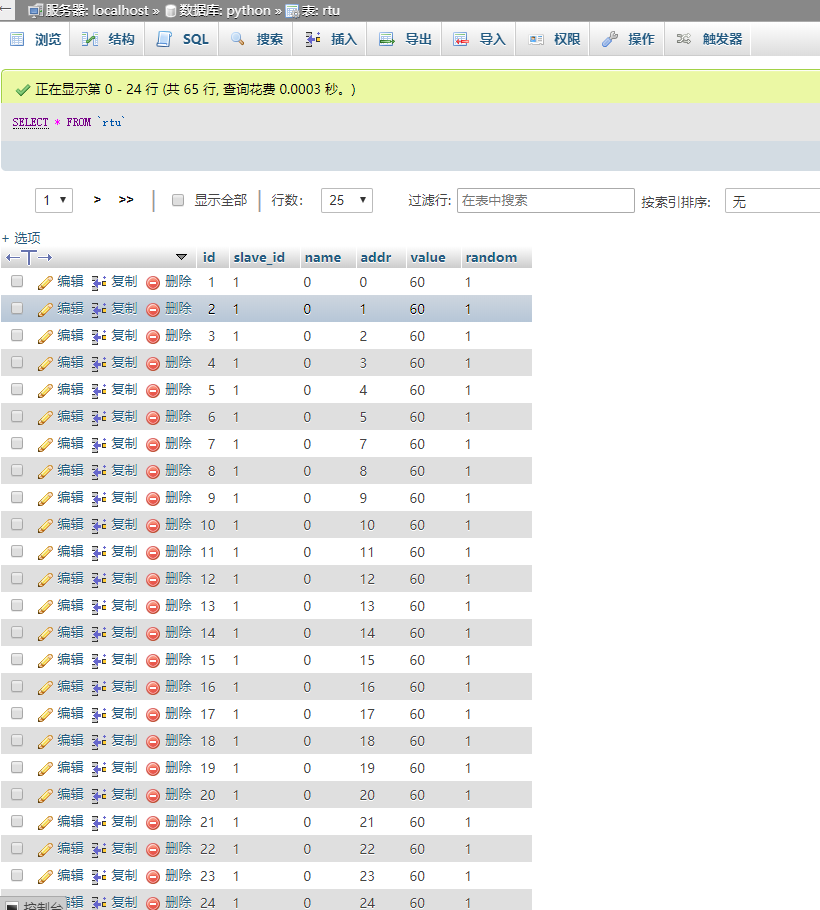Image resolution: width=820 pixels, height=910 pixels.
Task: Click the full-text toggle arrows icon in table header
Action: (x=29, y=257)
